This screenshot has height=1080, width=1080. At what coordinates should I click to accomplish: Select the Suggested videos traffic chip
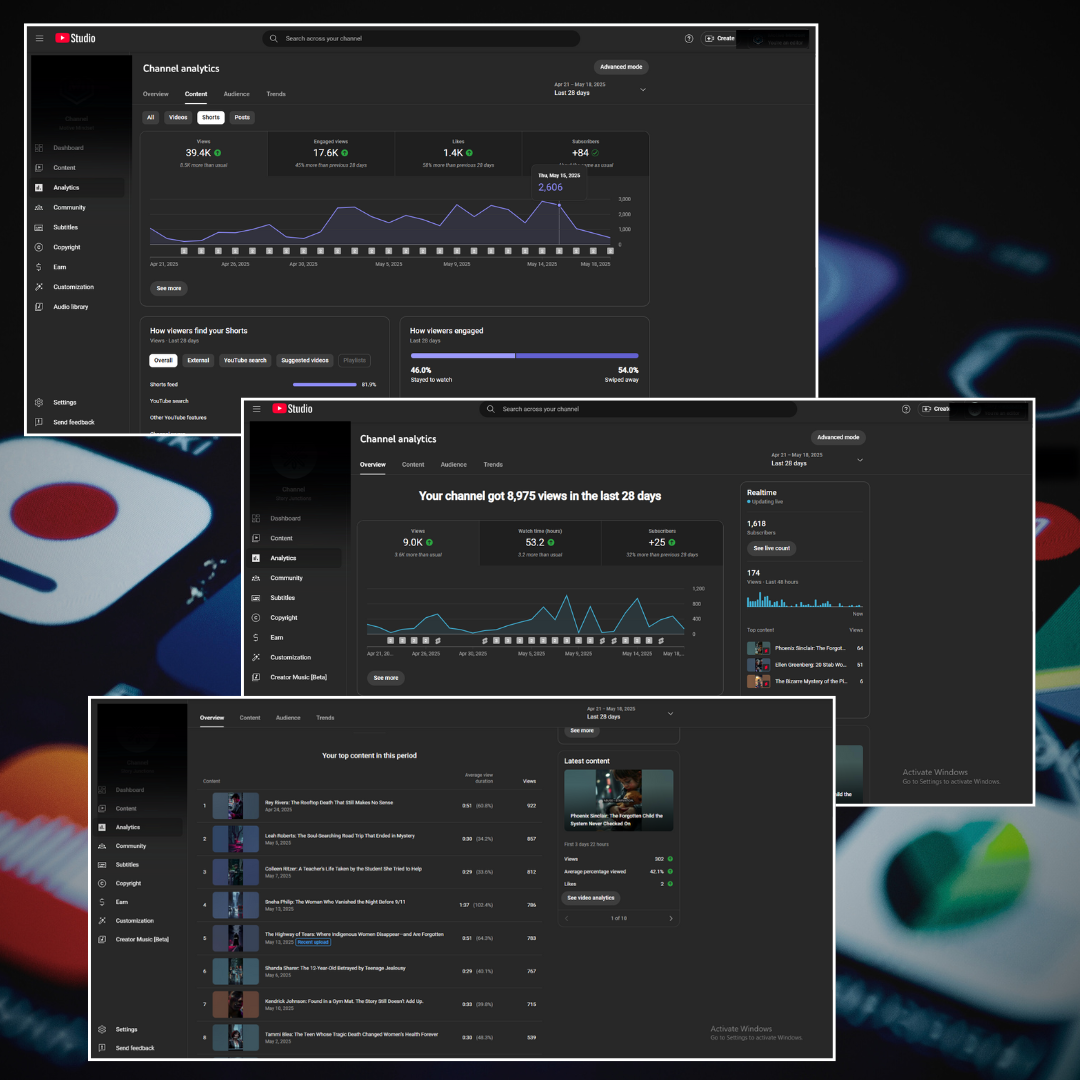[305, 361]
